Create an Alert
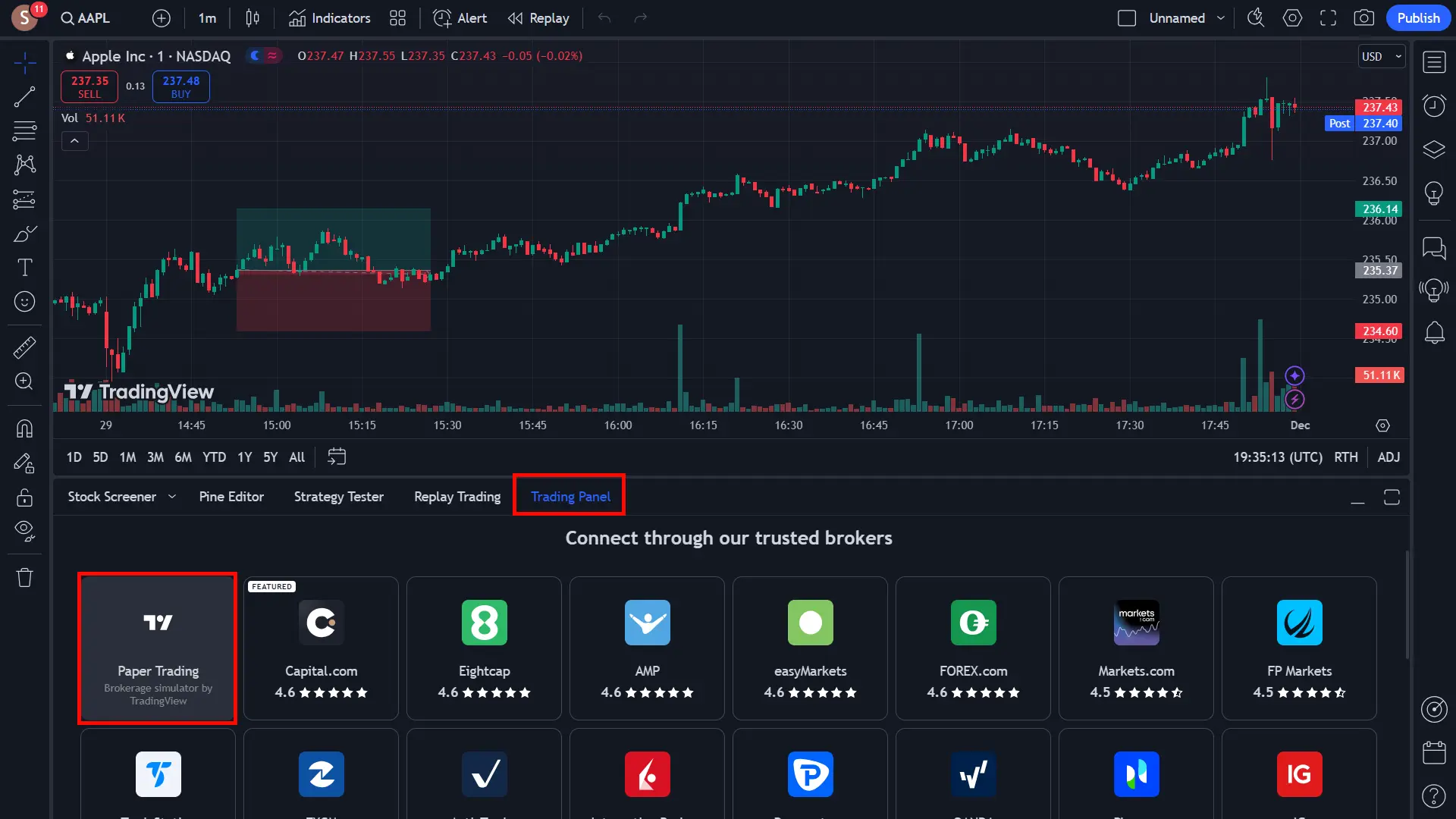This screenshot has height=819, width=1456. coord(460,18)
